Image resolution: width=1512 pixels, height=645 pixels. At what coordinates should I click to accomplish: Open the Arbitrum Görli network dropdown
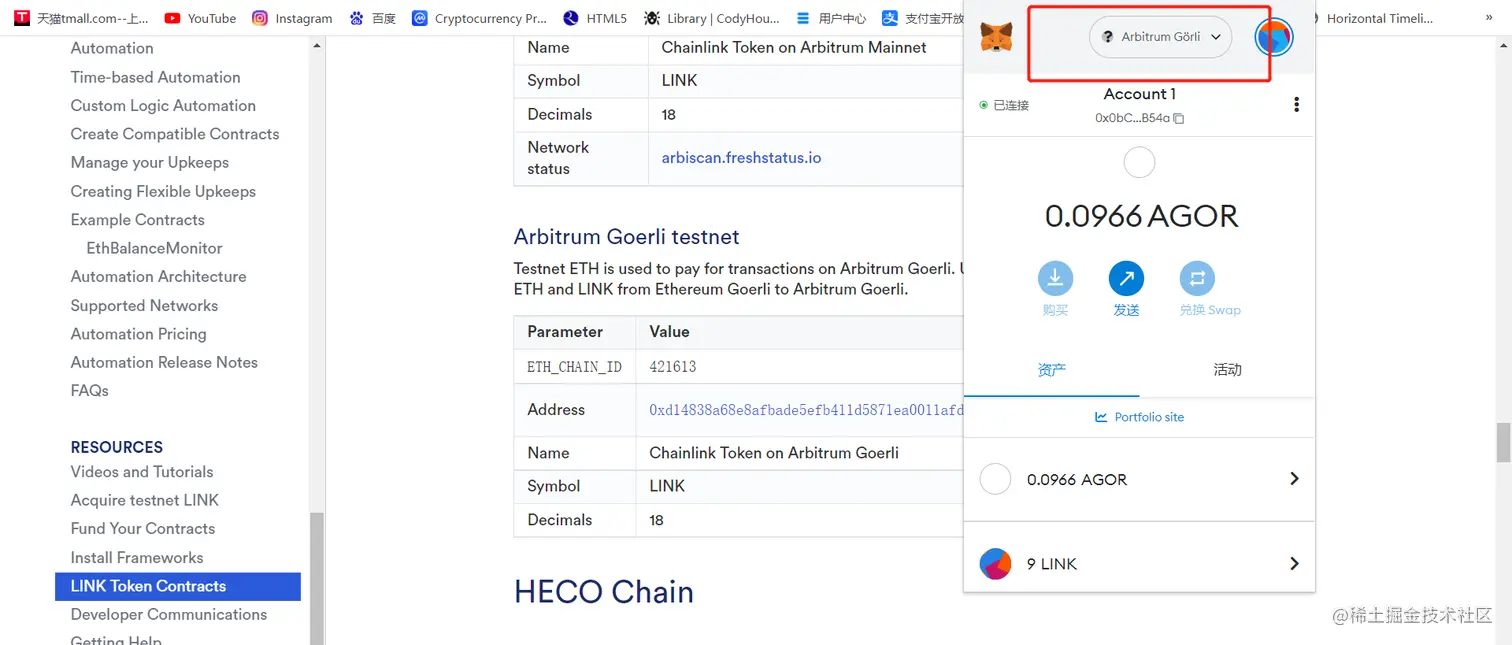coord(1160,37)
